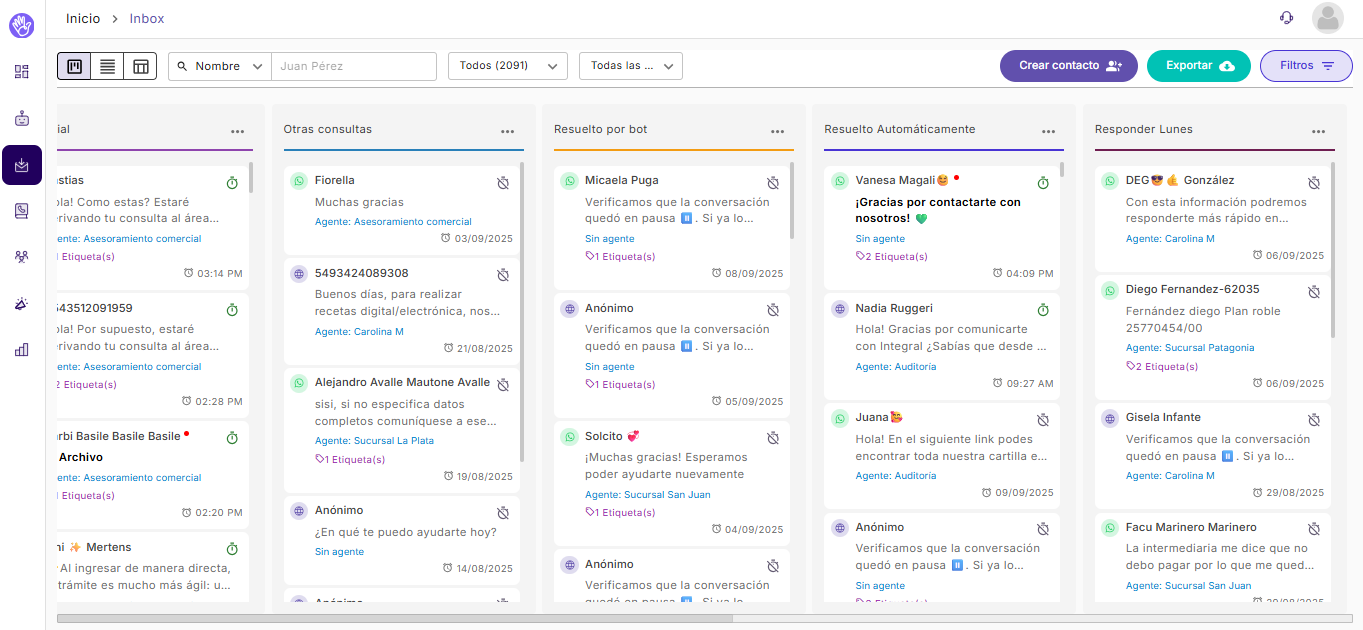Switch to table view layout
Image resolution: width=1363 pixels, height=630 pixels.
(140, 66)
